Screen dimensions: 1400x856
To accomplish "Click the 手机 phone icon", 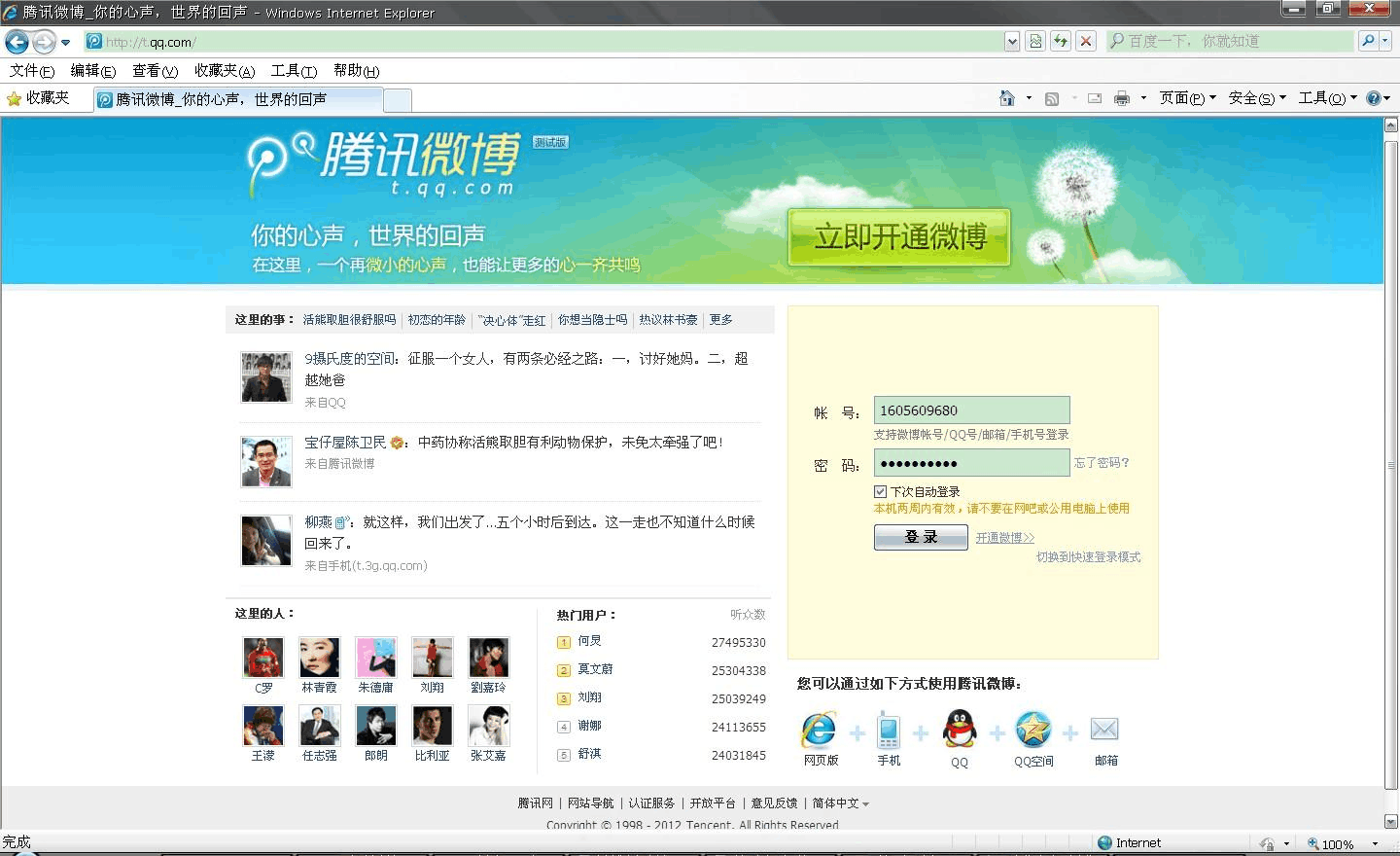I will tap(889, 730).
